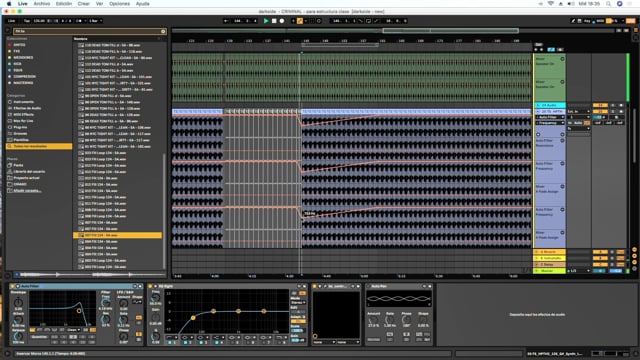640x360 pixels.
Task: Open Packs in the browser places
Action: [18, 165]
